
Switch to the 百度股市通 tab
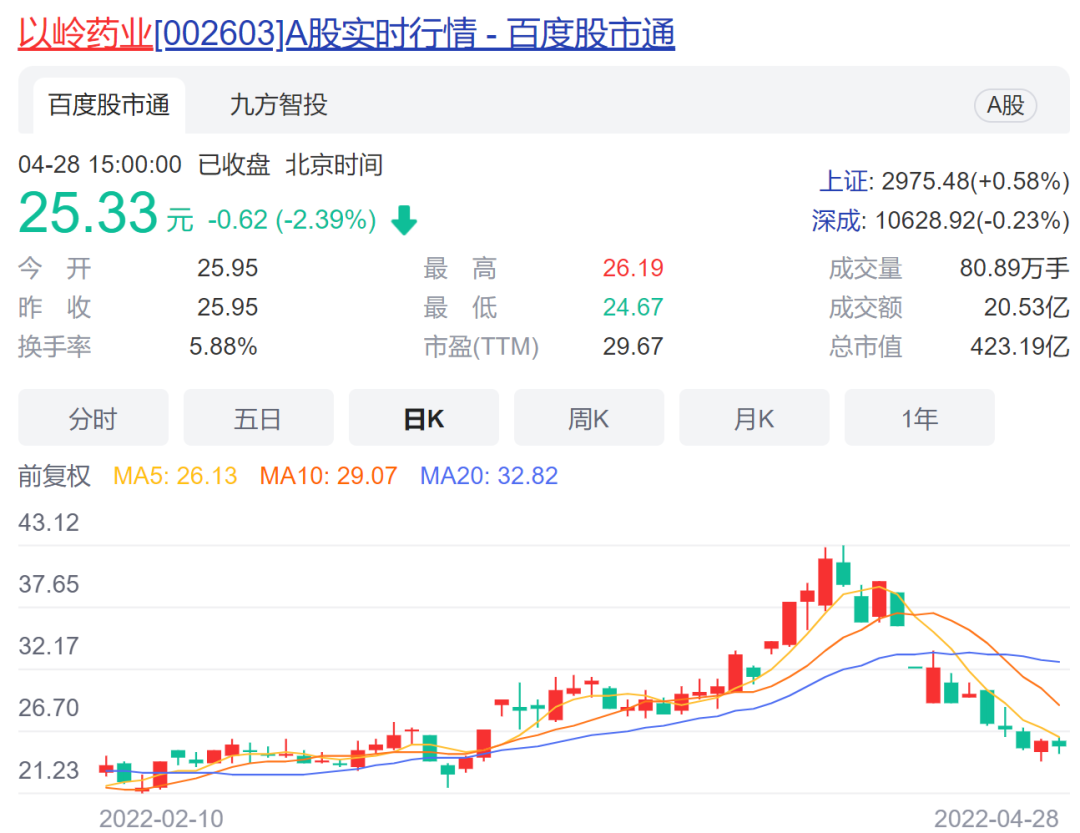(109, 105)
